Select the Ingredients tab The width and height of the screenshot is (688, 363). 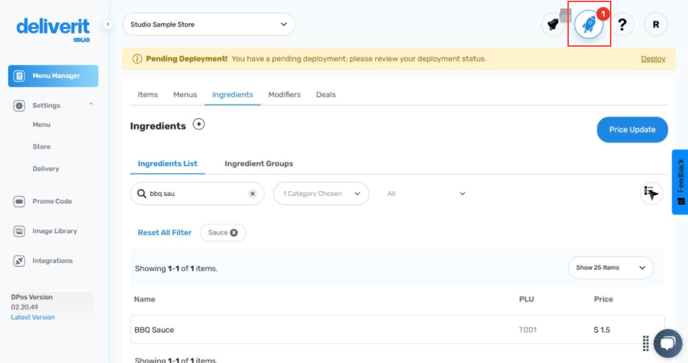point(233,94)
